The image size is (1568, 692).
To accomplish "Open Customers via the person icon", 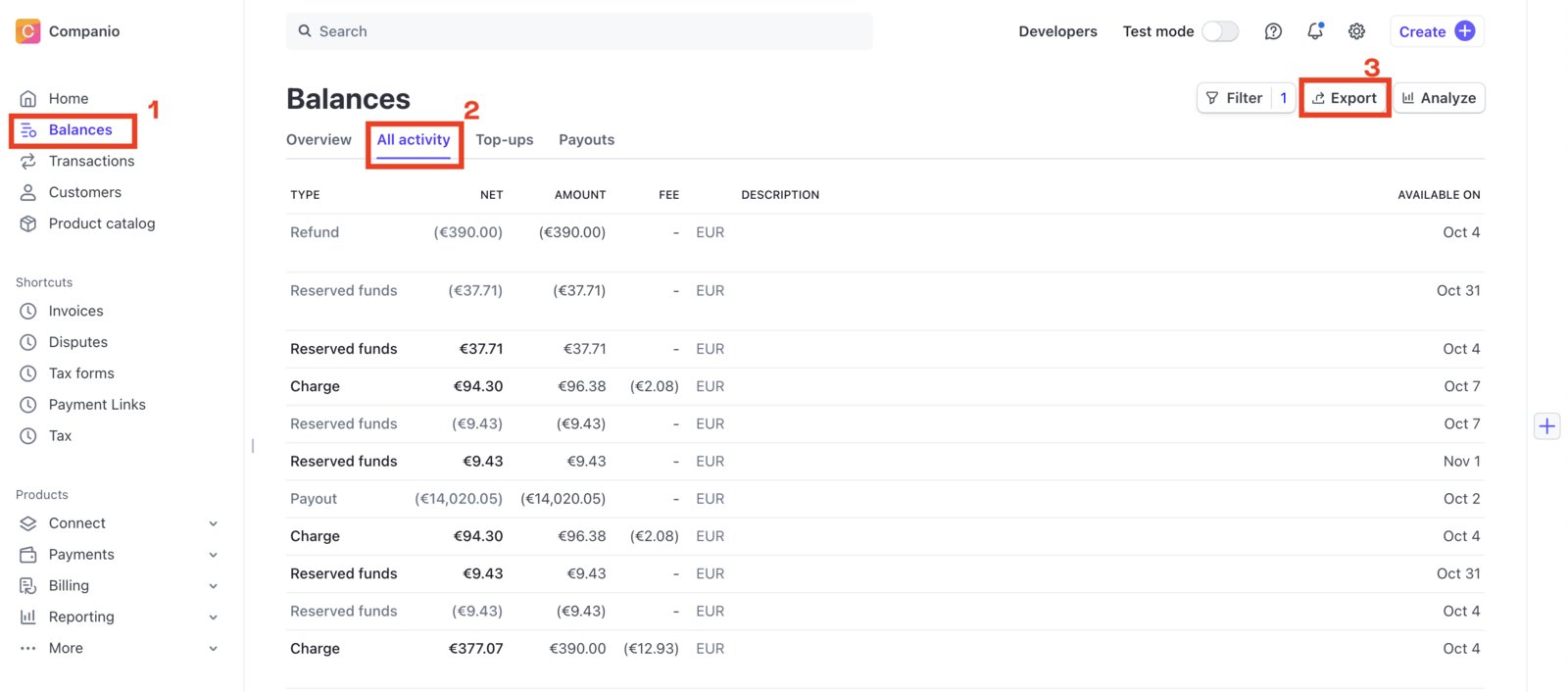I will click(28, 193).
